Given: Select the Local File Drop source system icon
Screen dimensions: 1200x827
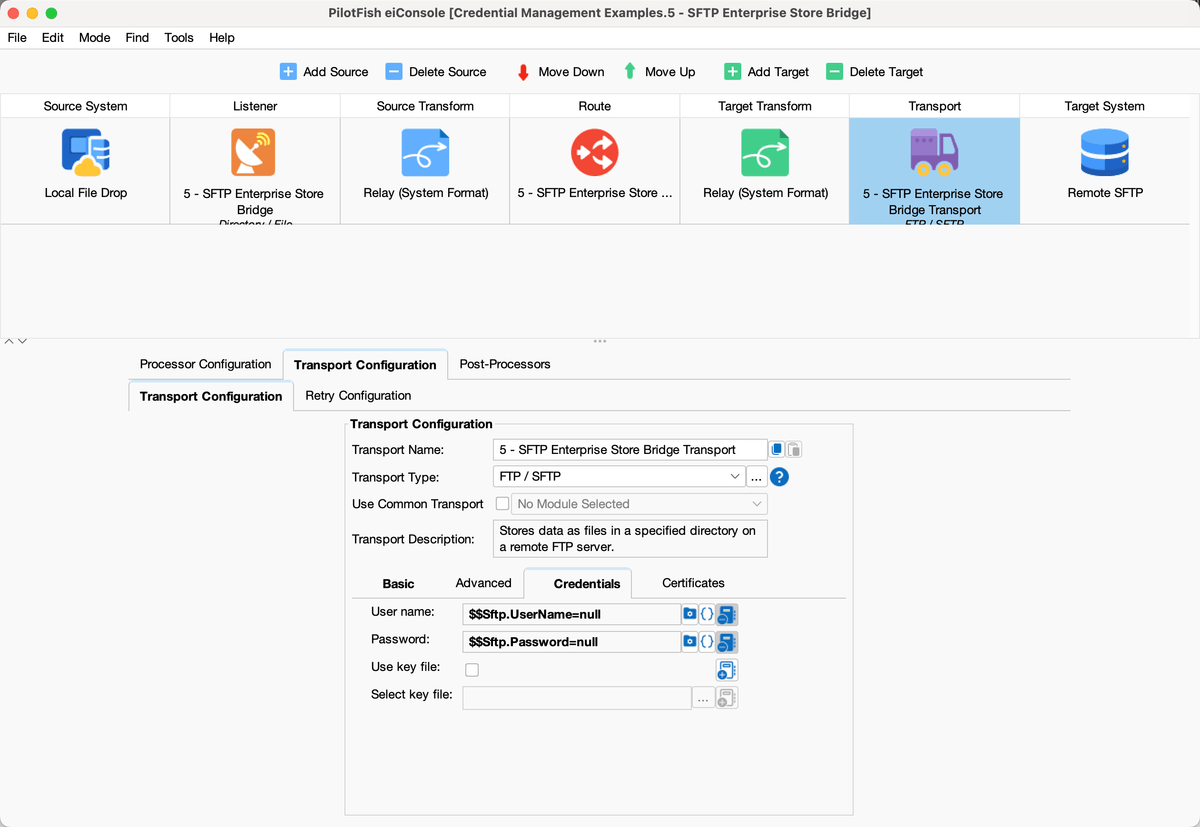Looking at the screenshot, I should (86, 152).
